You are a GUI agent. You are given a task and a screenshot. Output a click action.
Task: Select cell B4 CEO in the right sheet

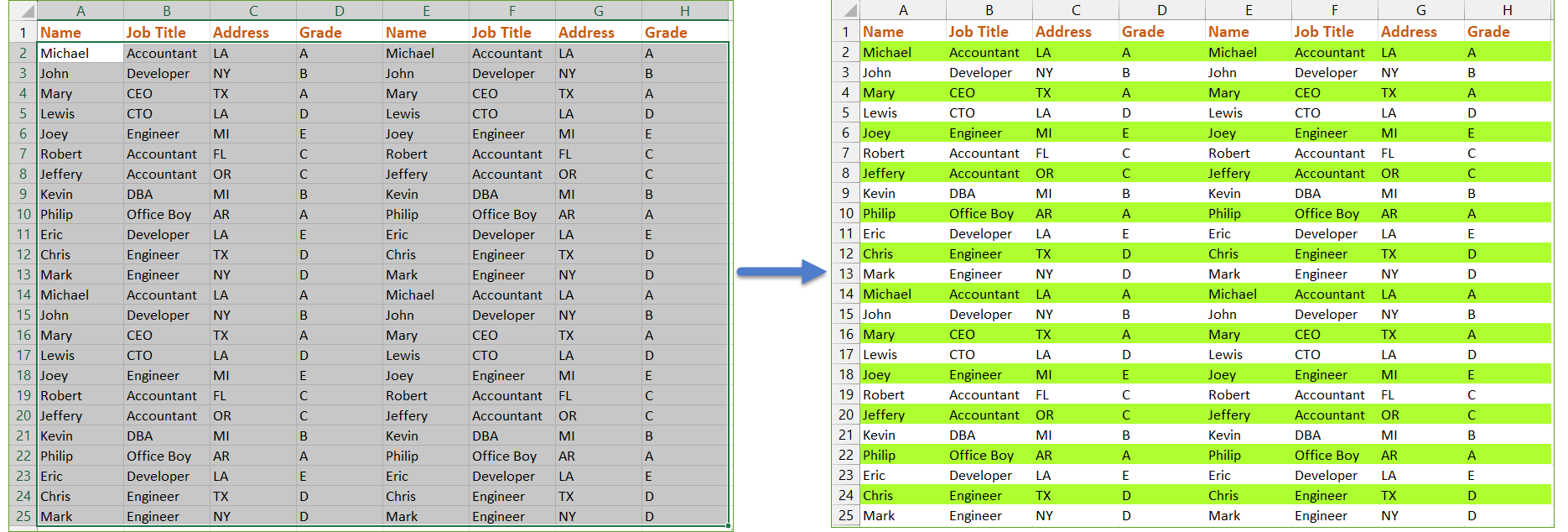[989, 92]
